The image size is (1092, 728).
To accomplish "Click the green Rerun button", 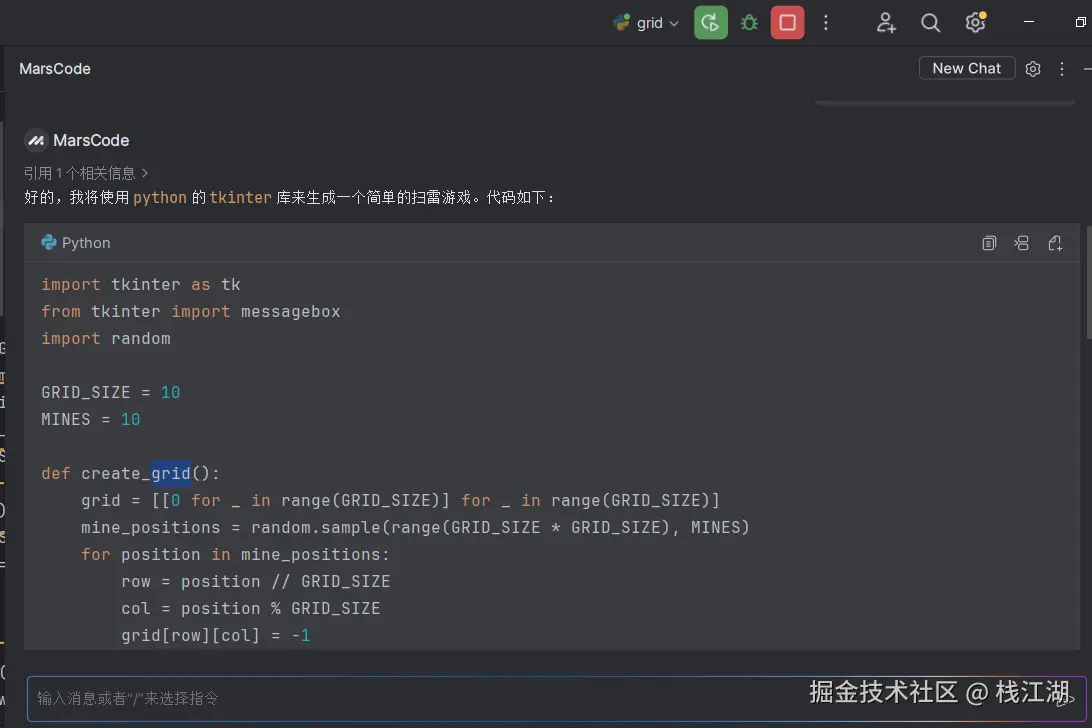I will (x=710, y=23).
